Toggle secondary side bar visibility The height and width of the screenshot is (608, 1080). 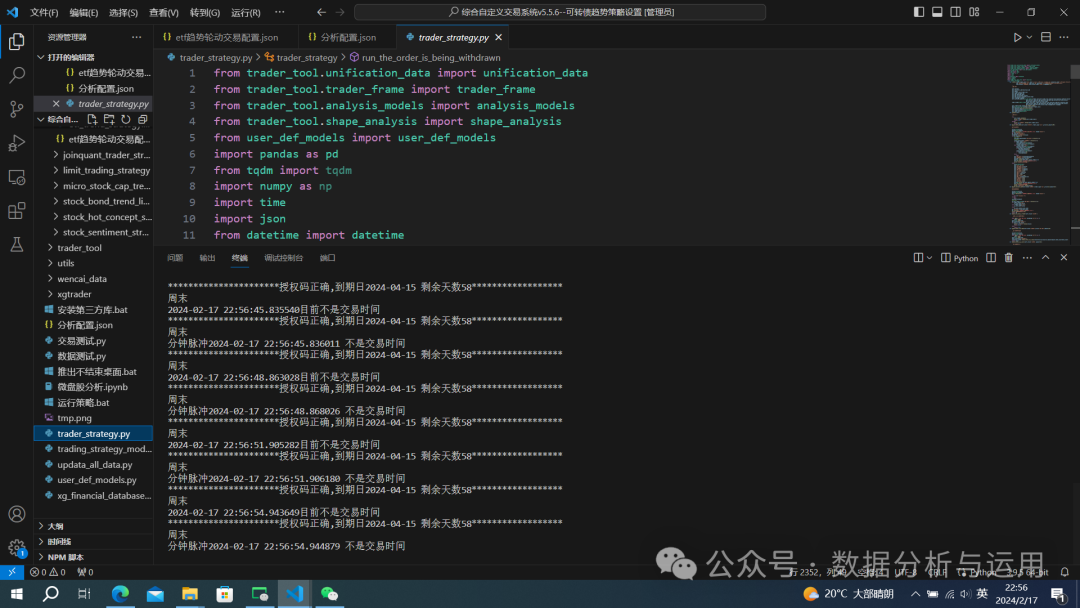pos(955,12)
